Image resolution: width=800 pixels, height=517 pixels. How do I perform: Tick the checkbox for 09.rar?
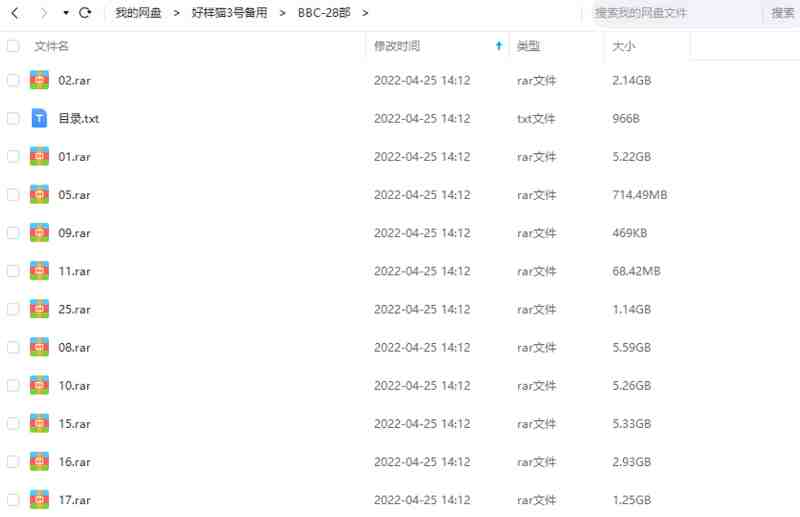(x=13, y=233)
